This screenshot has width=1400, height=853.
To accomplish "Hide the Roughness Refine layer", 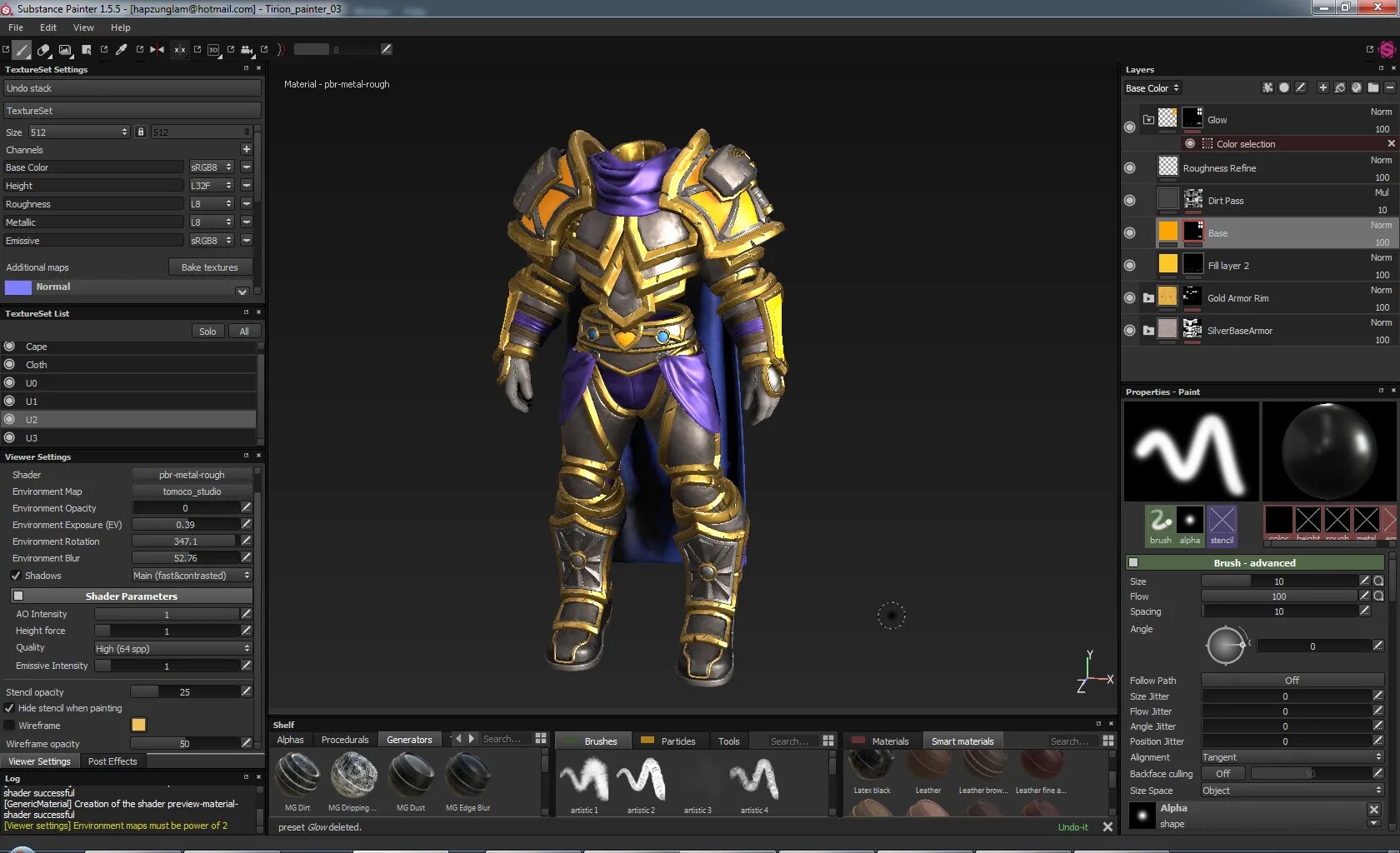I will (x=1129, y=167).
